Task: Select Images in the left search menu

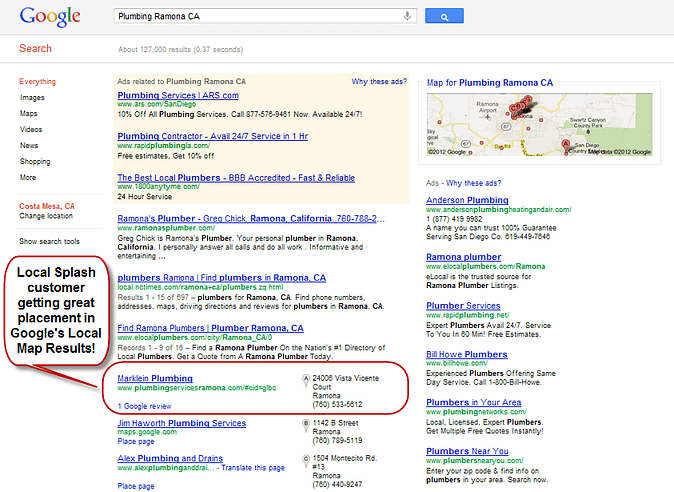Action: (x=32, y=98)
